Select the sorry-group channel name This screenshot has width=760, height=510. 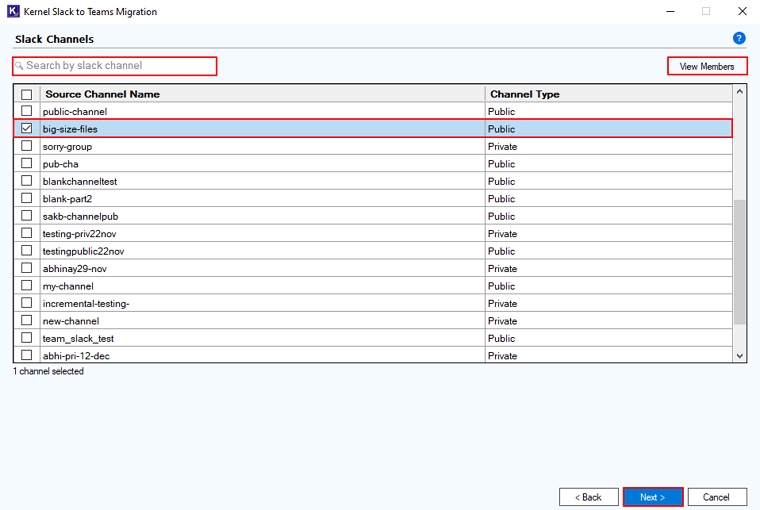(x=67, y=146)
